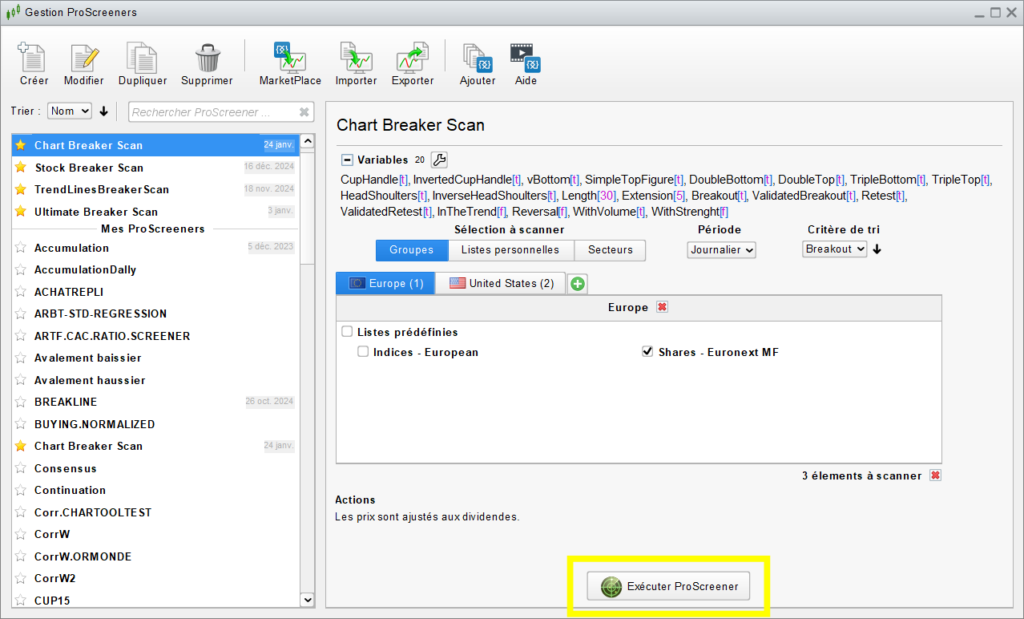Open the Aide video help icon

coord(525,57)
